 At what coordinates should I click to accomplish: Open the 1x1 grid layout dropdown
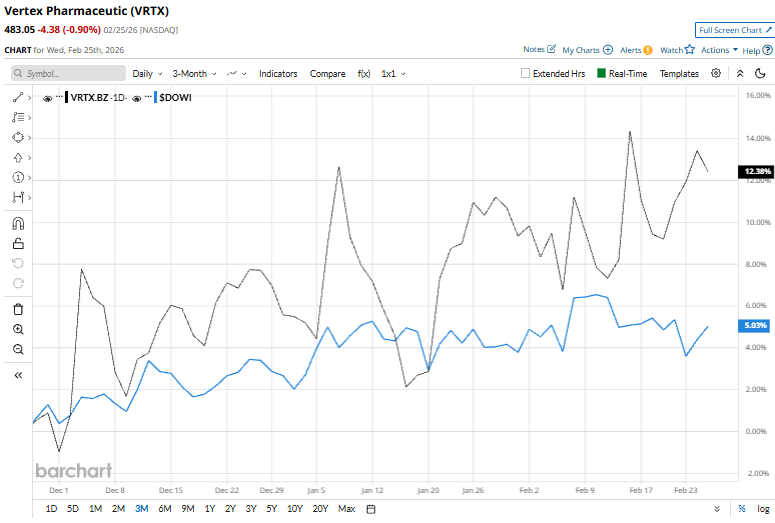click(x=393, y=74)
